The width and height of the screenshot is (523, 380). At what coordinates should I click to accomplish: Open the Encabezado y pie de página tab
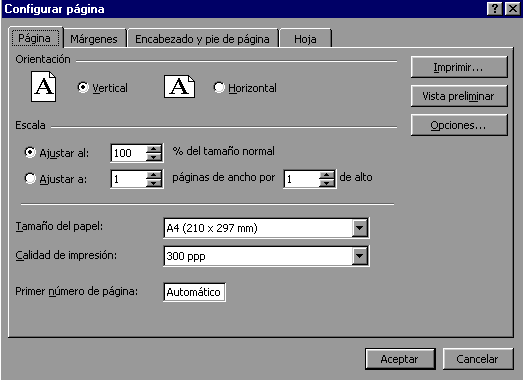[x=202, y=39]
